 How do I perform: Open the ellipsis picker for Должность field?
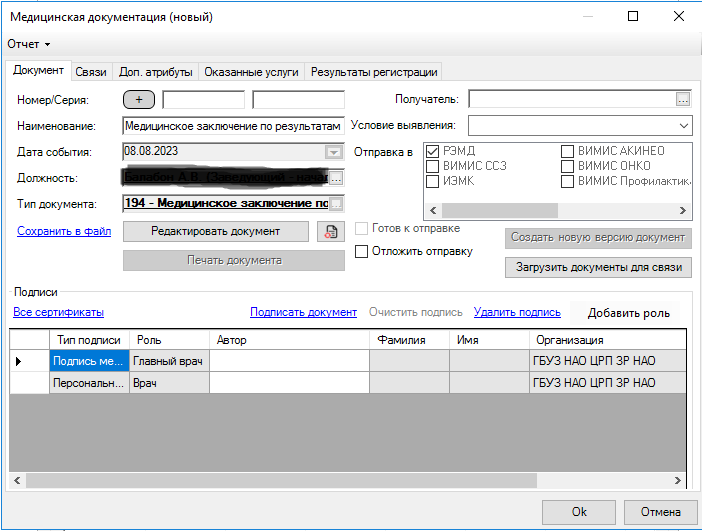click(336, 178)
